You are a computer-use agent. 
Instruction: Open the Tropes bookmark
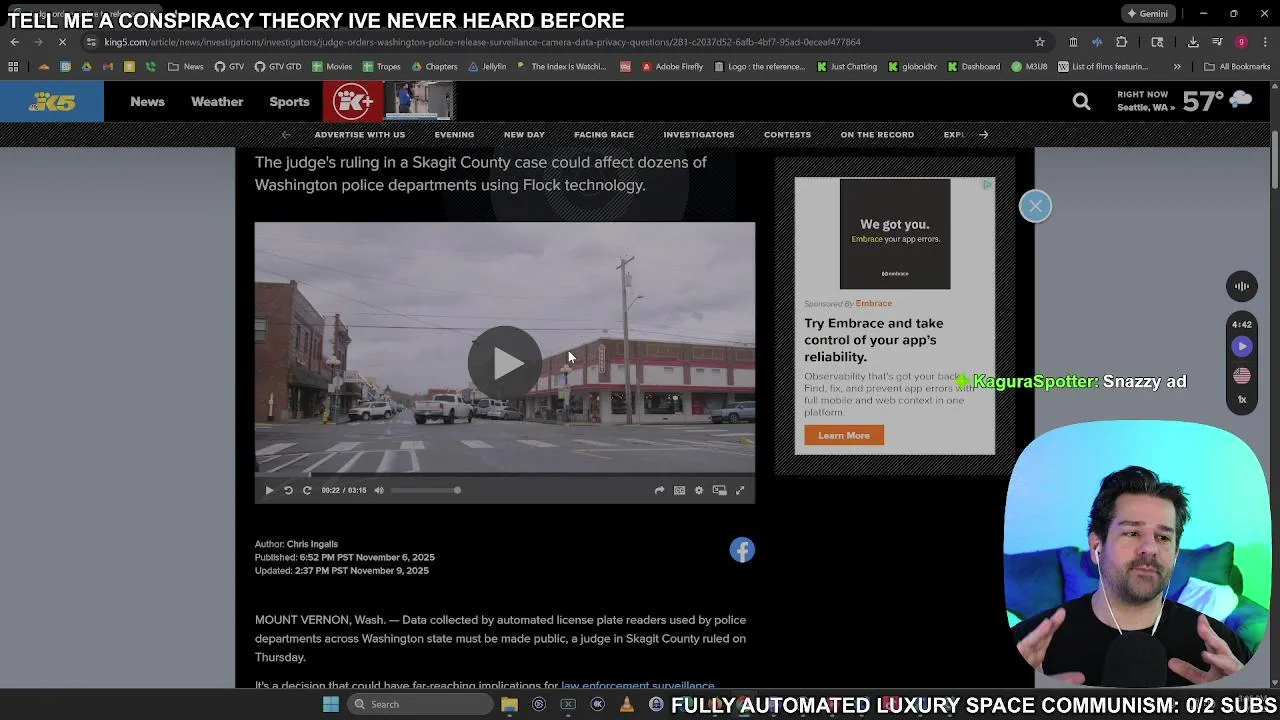coord(382,67)
